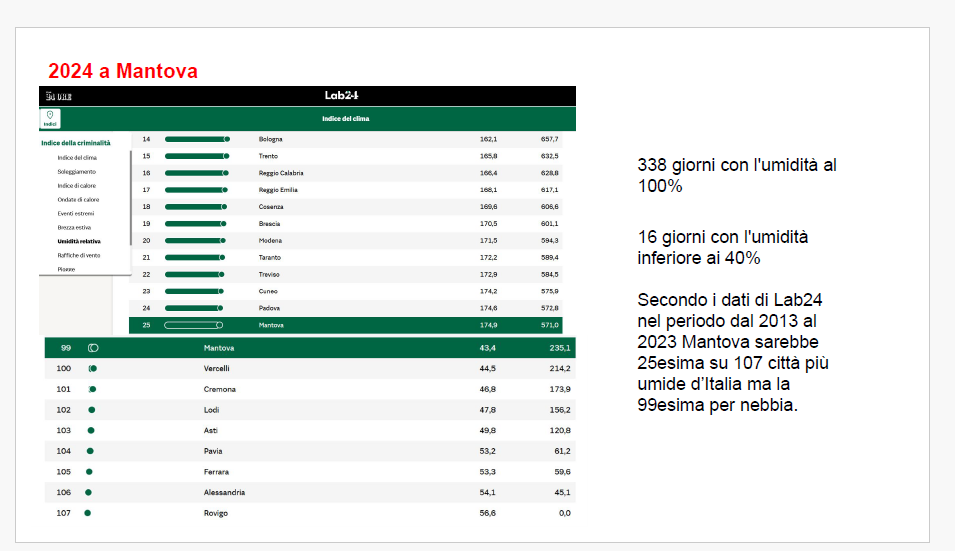Click the Bologna humidity bar
Viewport: 955px width, 551px height.
[197, 139]
